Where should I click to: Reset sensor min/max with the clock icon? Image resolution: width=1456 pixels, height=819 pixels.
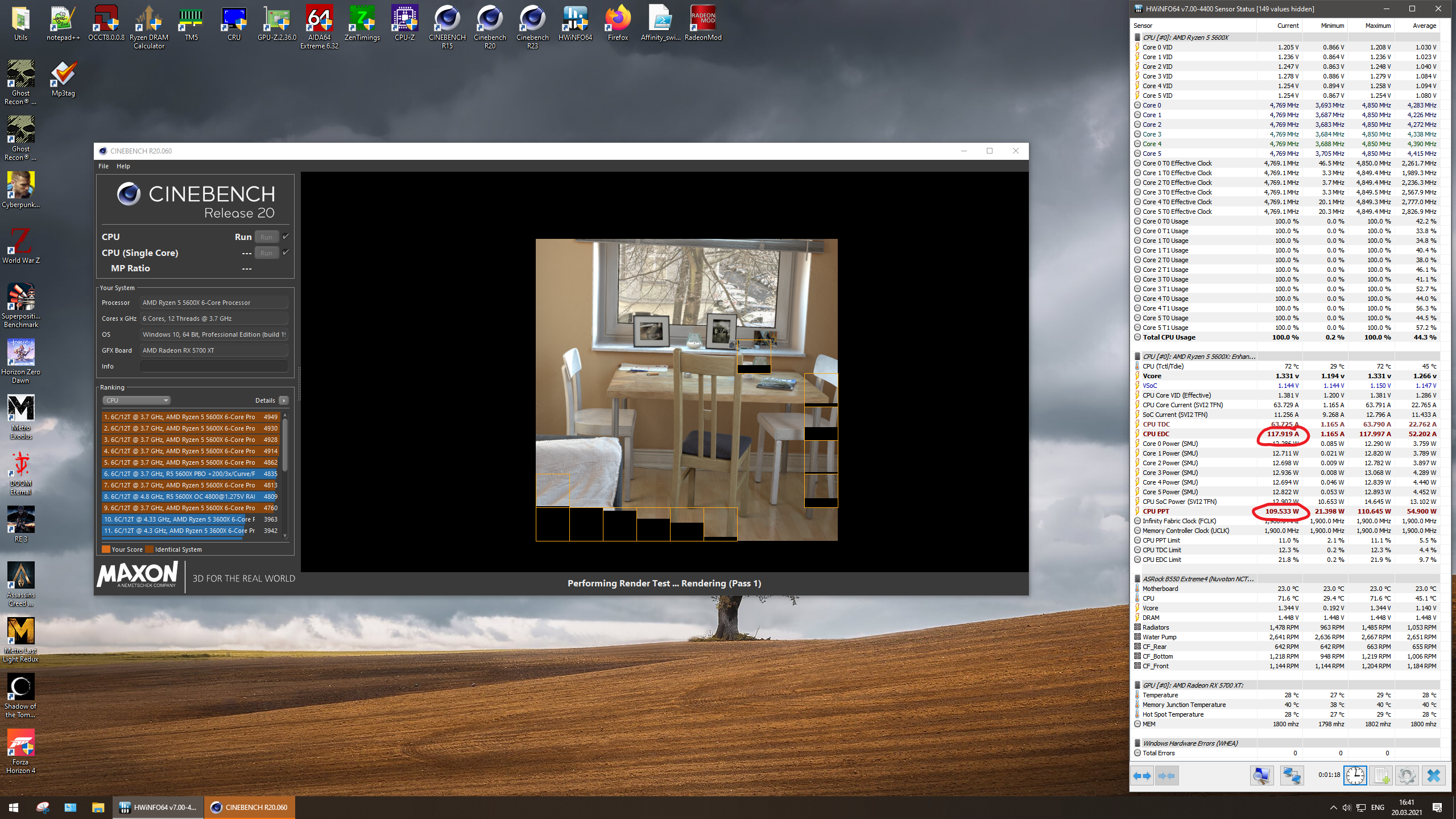1355,776
